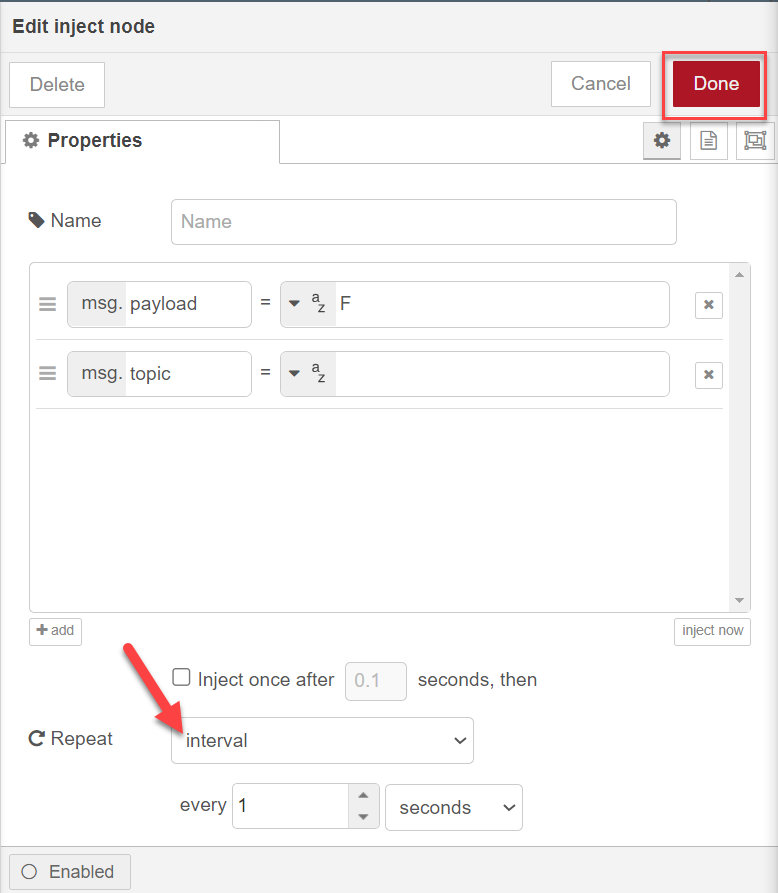The image size is (778, 893).
Task: Open the payload type selector caret
Action: (x=294, y=305)
